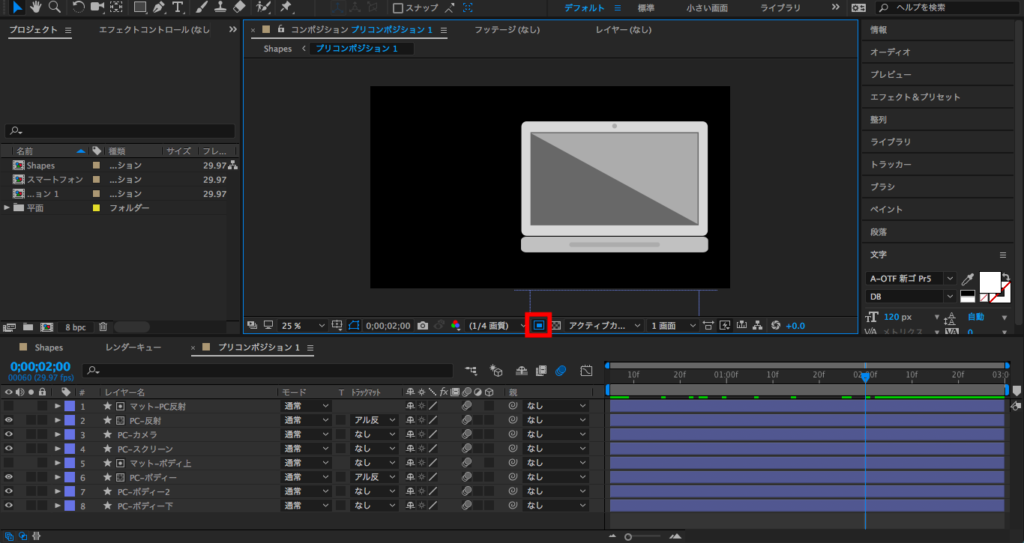1024x543 pixels.
Task: Click the red-highlighted region of interest icon
Action: [x=539, y=325]
